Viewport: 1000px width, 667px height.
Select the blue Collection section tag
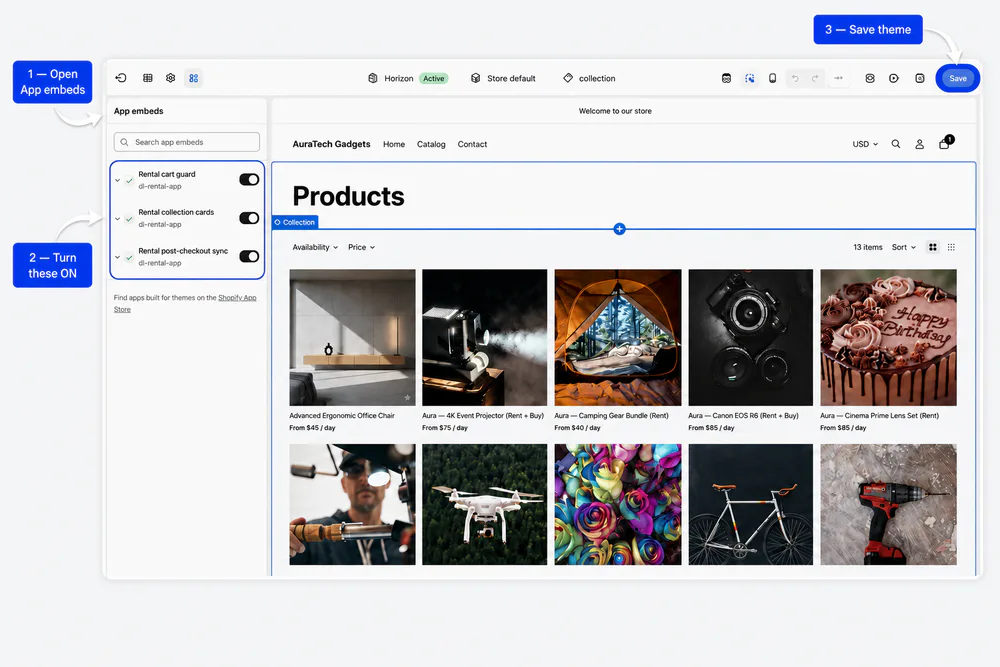tap(295, 222)
